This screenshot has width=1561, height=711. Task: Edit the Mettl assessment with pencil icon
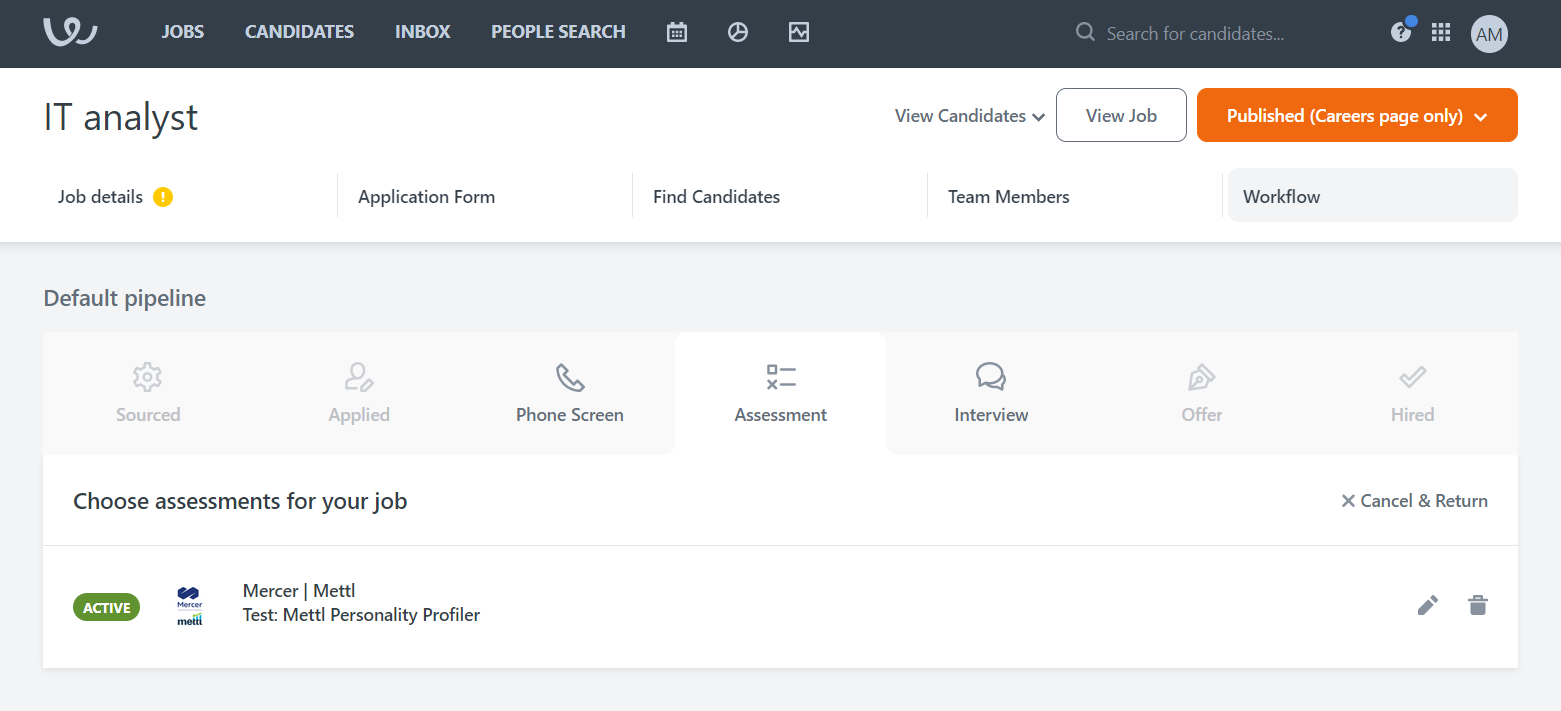(1428, 605)
